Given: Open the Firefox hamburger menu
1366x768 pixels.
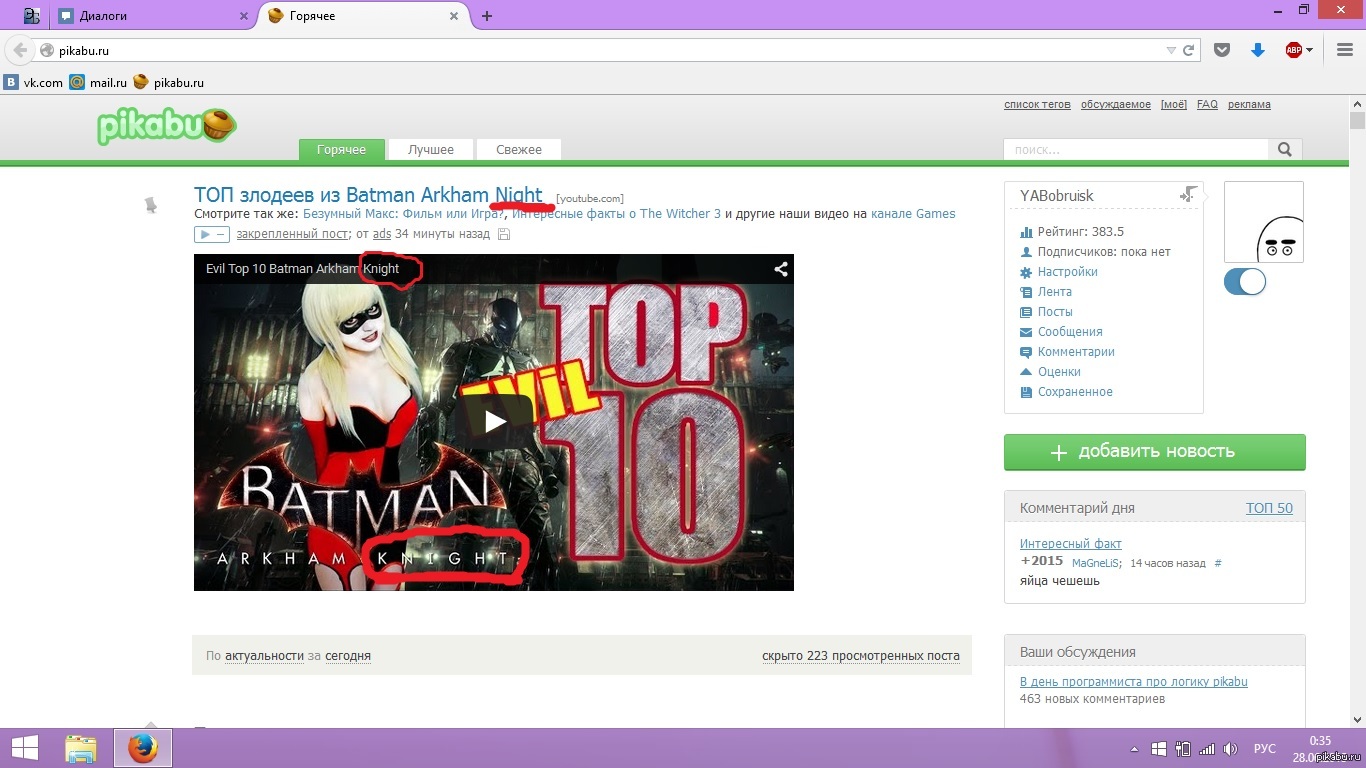Looking at the screenshot, I should click(x=1345, y=50).
